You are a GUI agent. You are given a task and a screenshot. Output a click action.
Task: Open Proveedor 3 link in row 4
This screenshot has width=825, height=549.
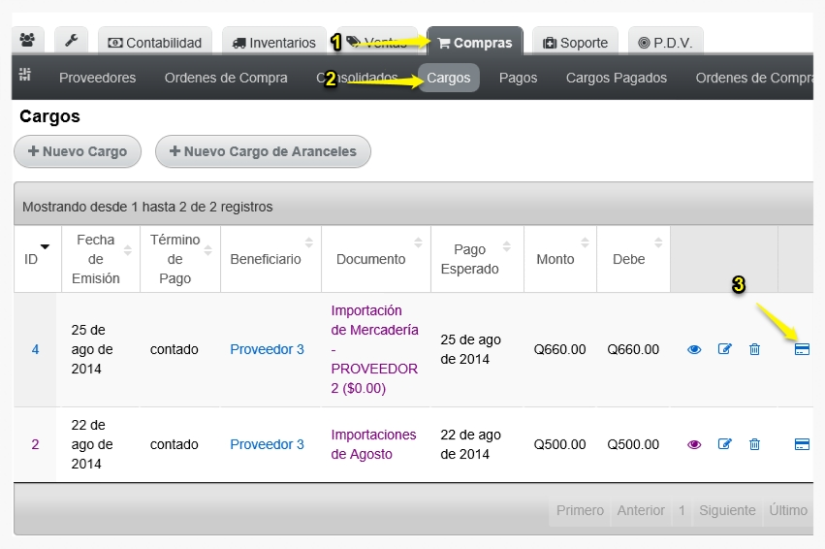[267, 349]
